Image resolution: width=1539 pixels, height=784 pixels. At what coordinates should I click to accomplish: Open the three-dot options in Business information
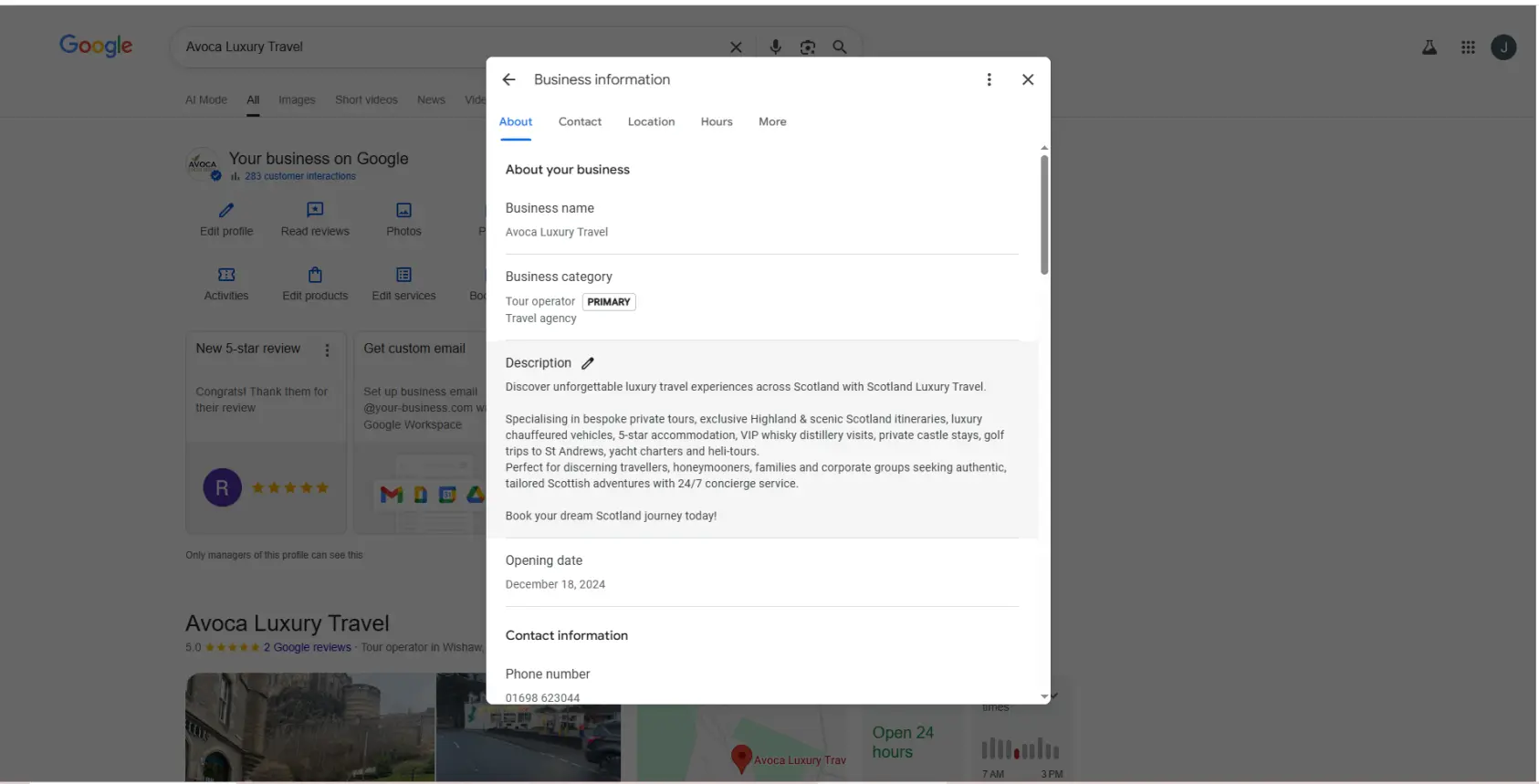click(989, 79)
